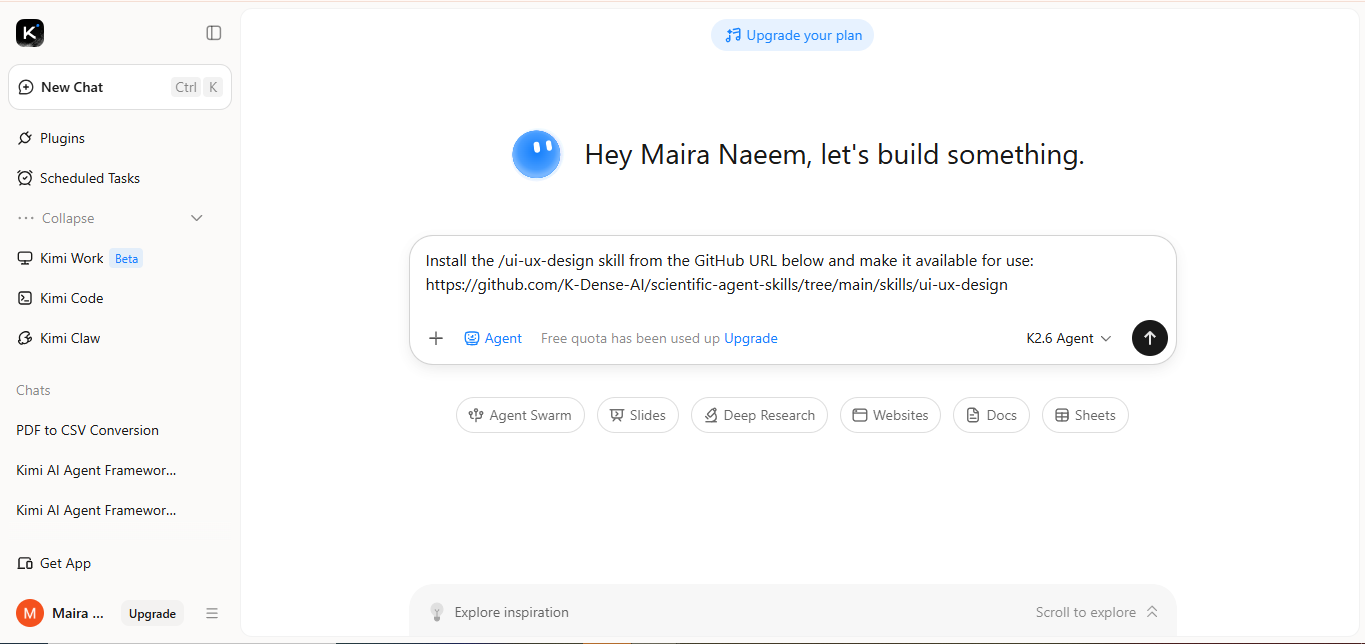
Task: Click the Chats section heading
Action: coord(33,390)
